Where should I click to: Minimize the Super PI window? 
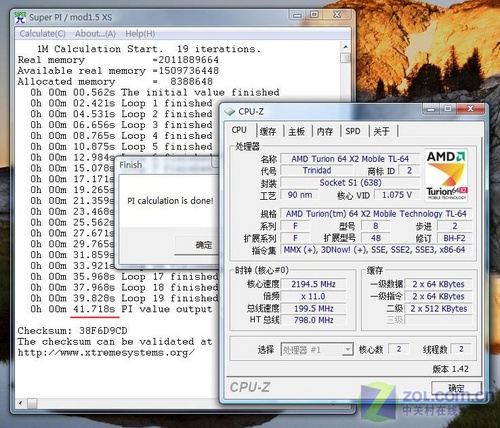297,15
